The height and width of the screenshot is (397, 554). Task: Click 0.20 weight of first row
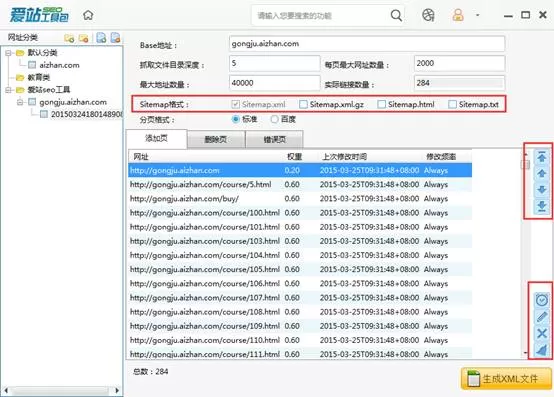point(292,170)
